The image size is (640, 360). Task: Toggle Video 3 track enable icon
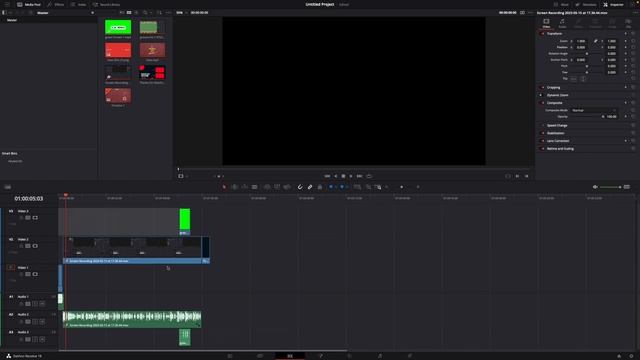(x=35, y=218)
